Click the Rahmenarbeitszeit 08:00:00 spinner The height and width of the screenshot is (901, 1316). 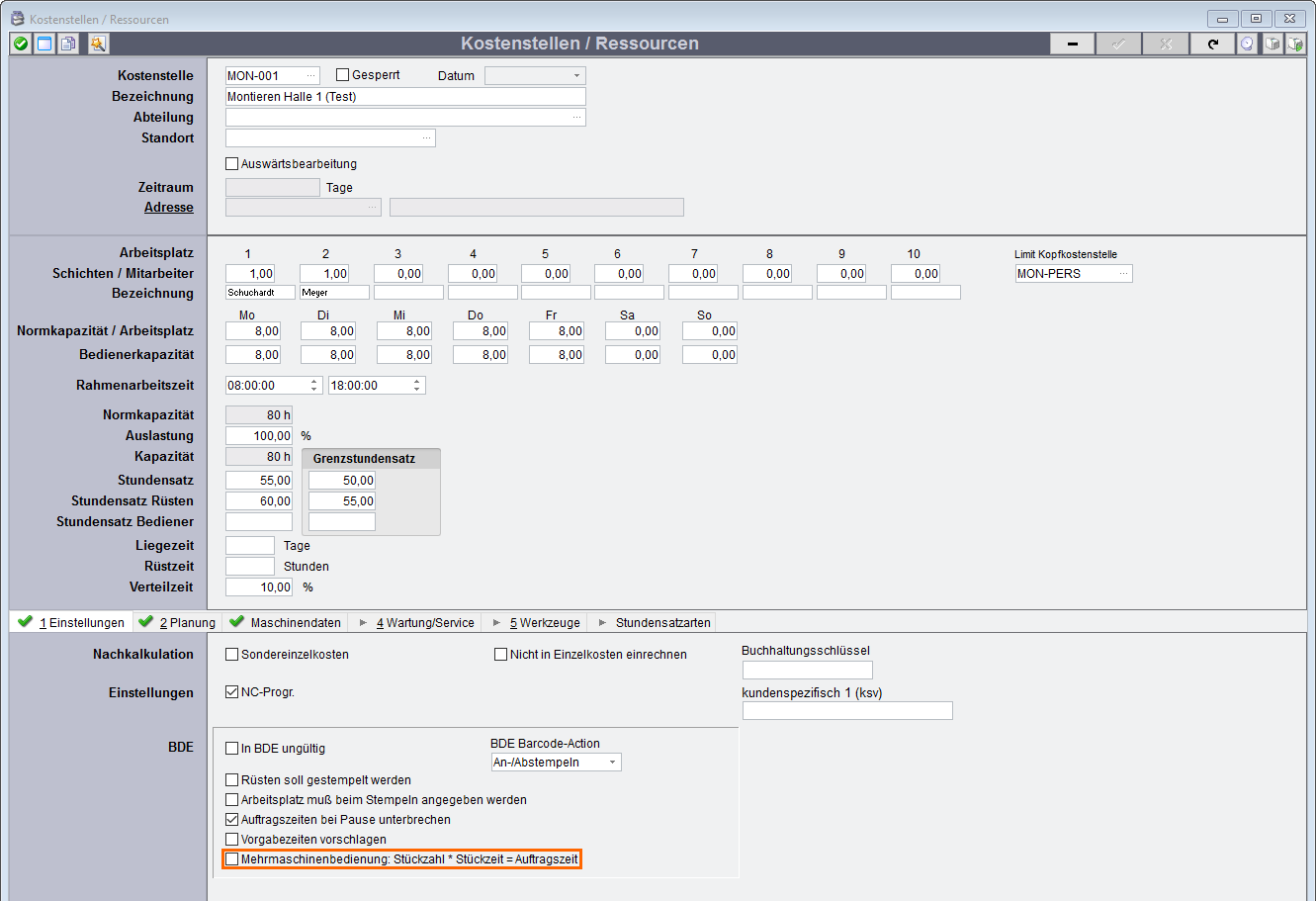tap(315, 385)
